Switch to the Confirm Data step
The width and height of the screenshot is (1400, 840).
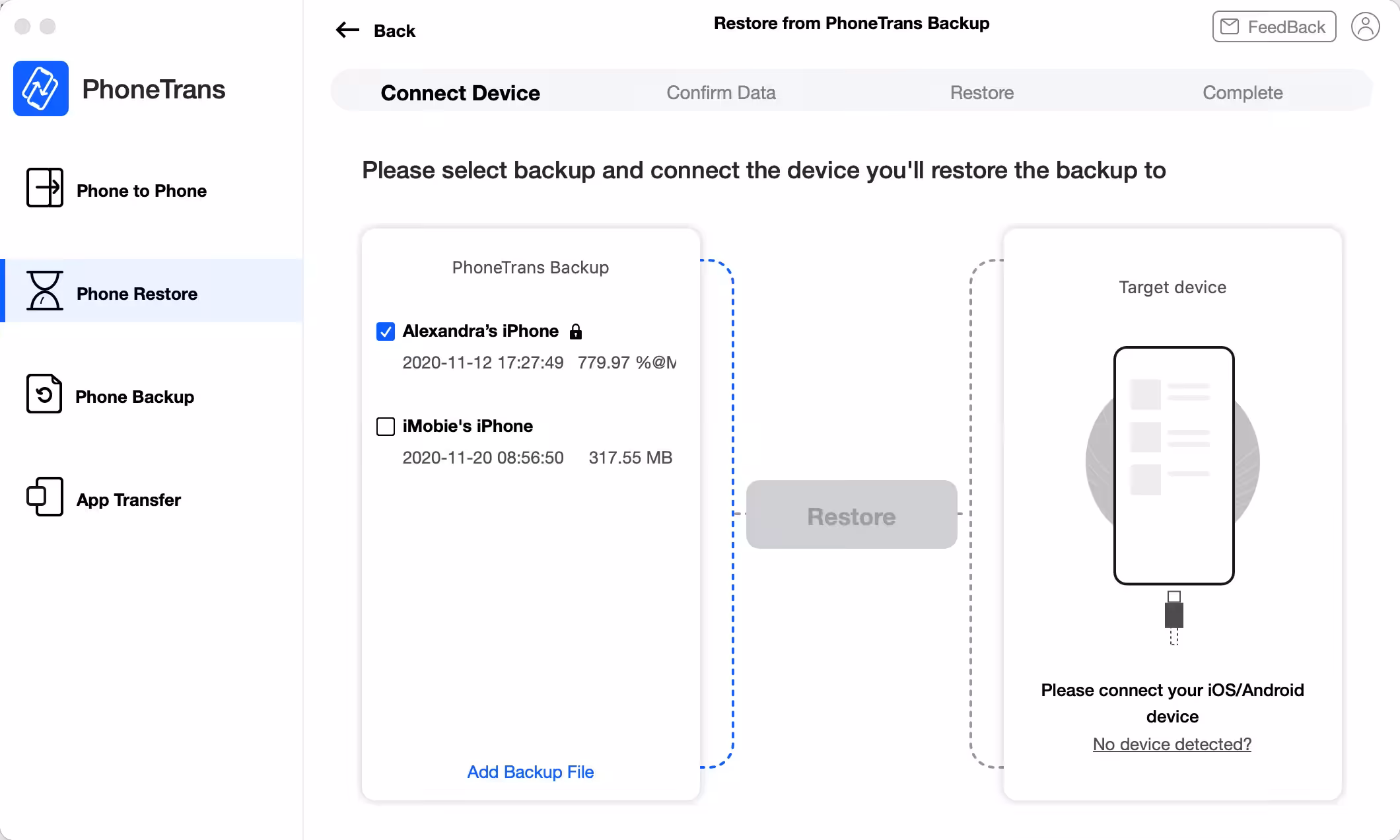pyautogui.click(x=721, y=92)
